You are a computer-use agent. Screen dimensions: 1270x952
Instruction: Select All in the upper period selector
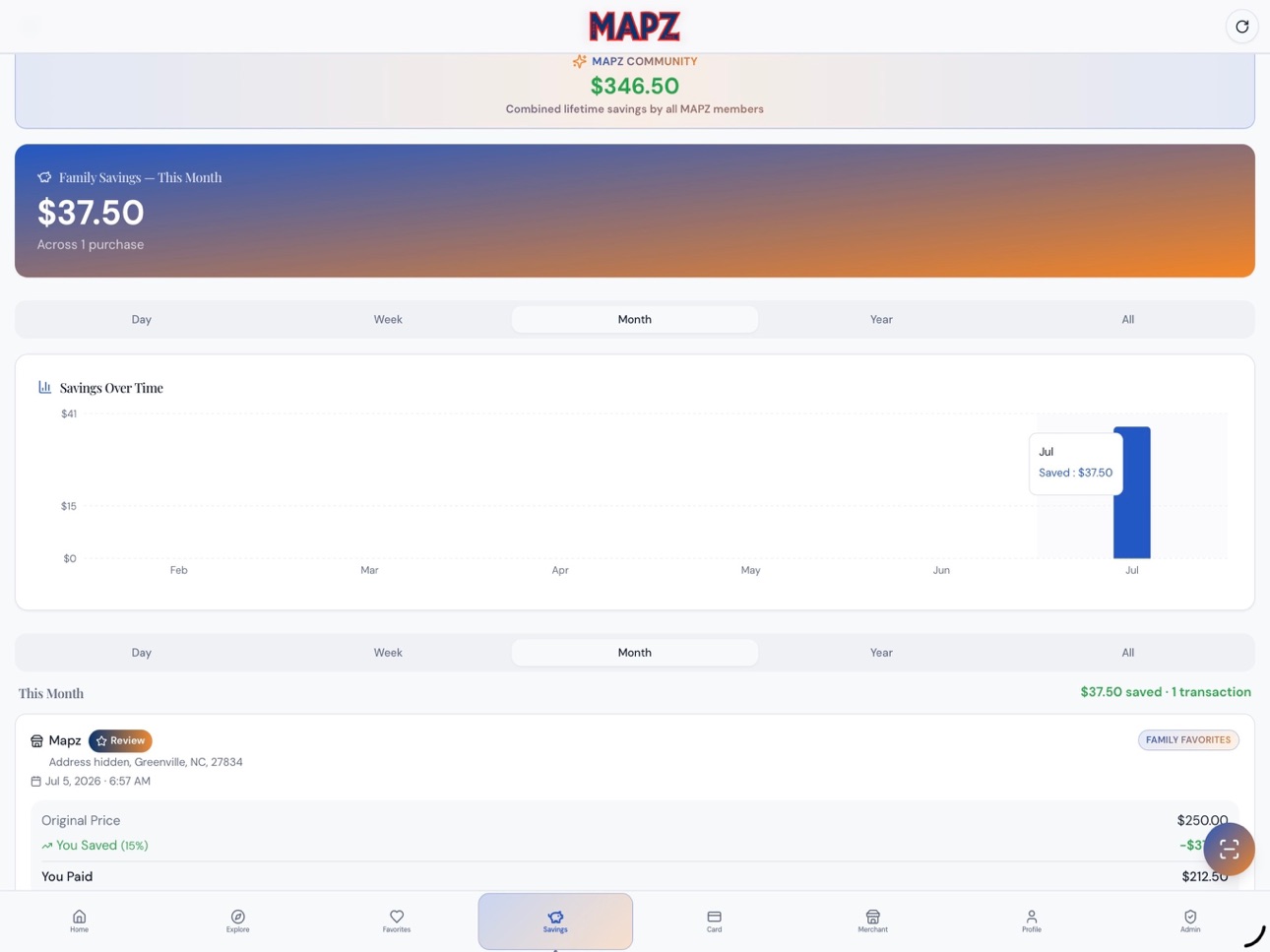coord(1127,319)
